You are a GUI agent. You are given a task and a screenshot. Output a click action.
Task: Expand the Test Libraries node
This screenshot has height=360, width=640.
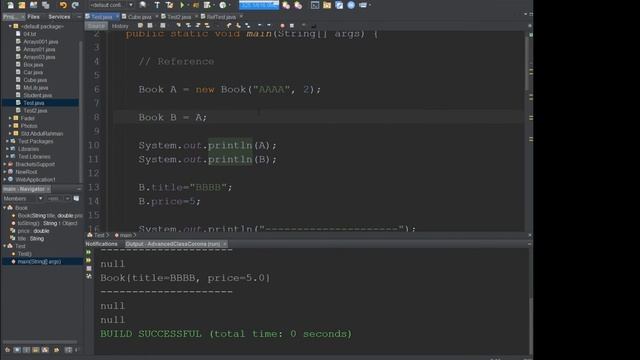pyautogui.click(x=7, y=157)
